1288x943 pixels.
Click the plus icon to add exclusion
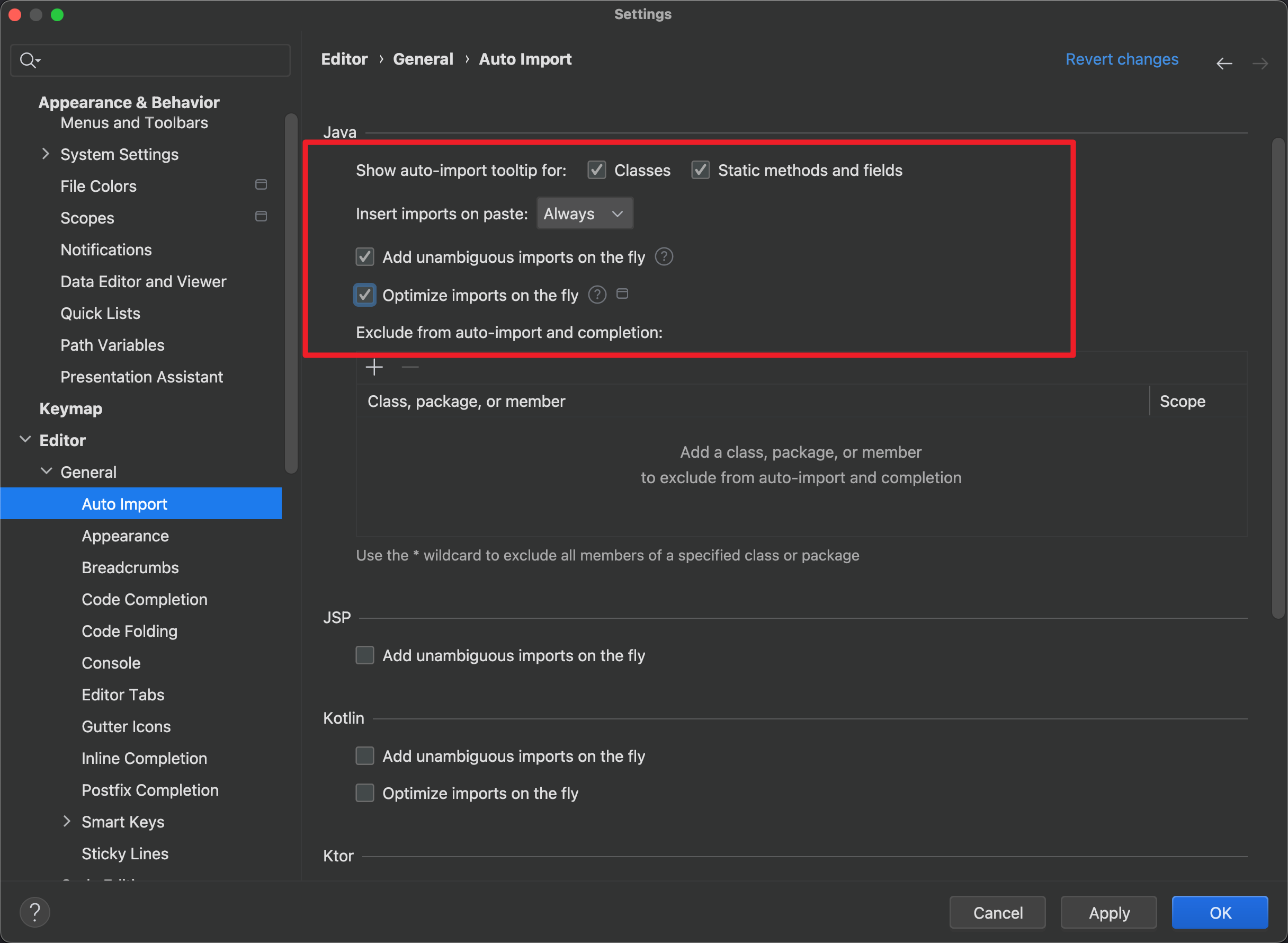(x=374, y=367)
